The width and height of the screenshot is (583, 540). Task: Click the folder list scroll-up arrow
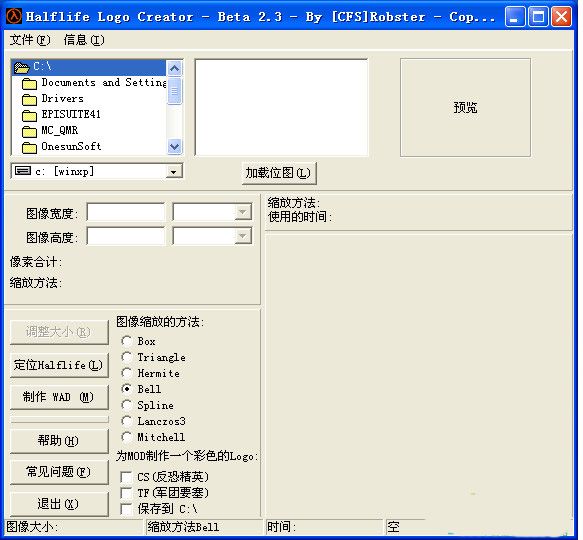pos(174,68)
